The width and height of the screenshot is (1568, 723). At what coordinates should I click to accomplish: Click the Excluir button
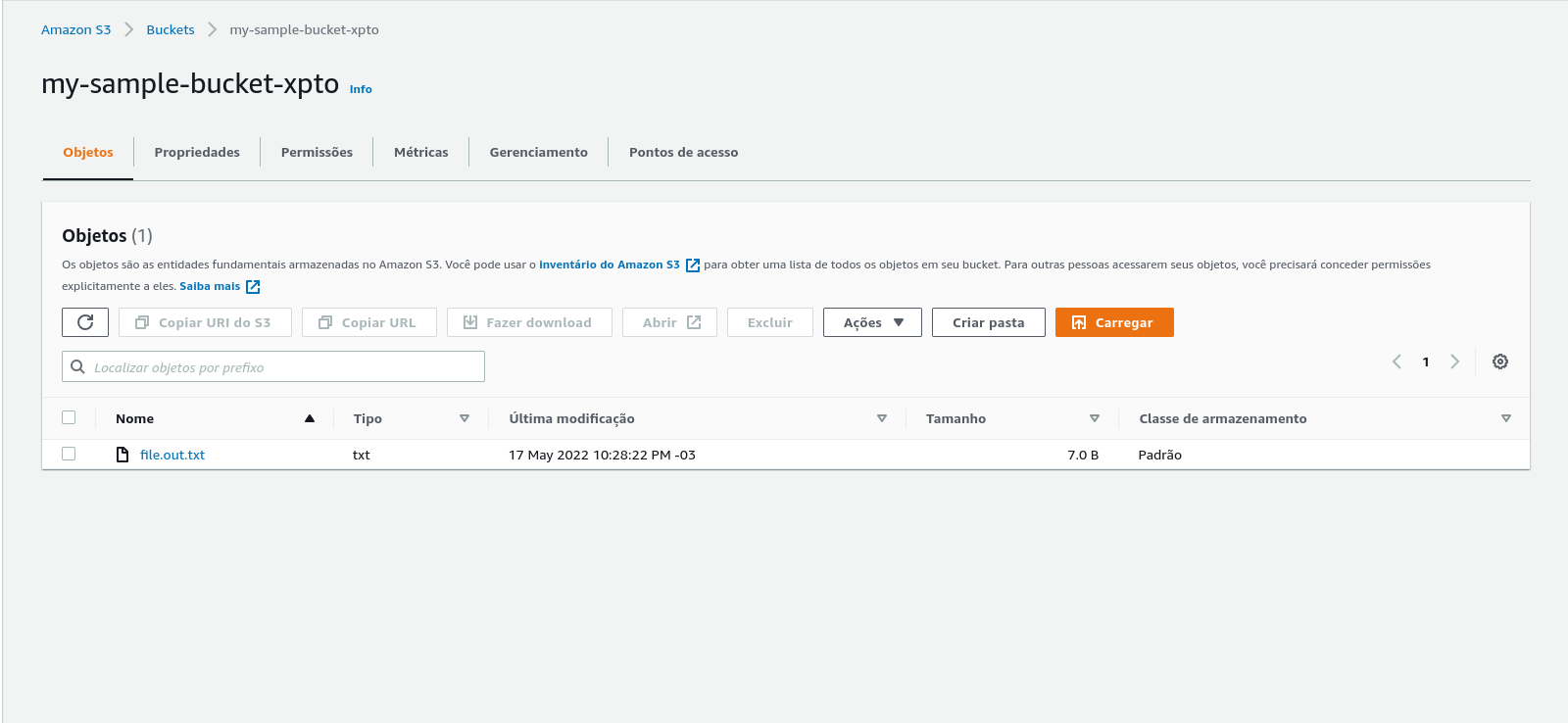tap(770, 322)
